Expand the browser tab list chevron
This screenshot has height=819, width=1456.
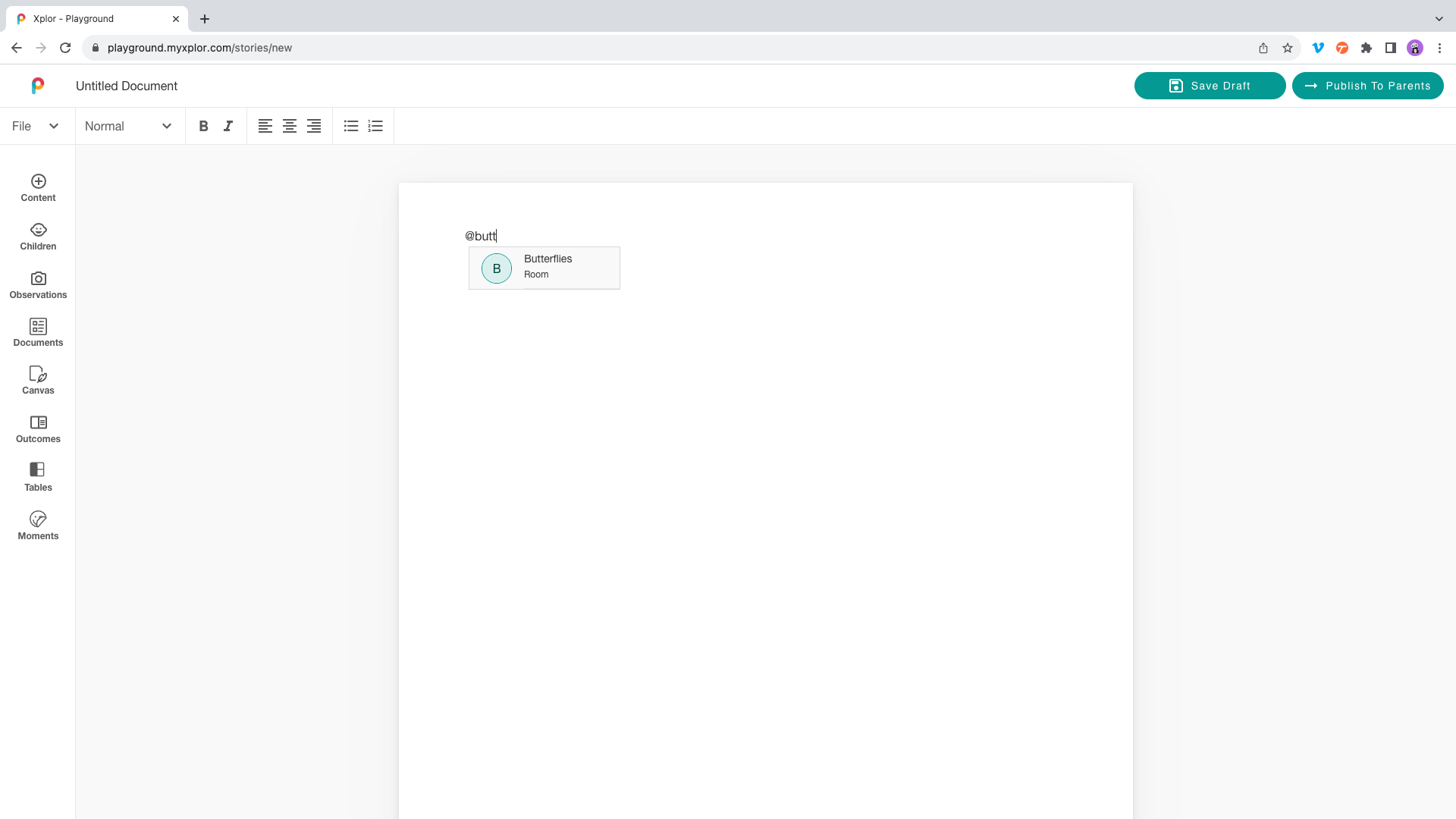point(1439,19)
